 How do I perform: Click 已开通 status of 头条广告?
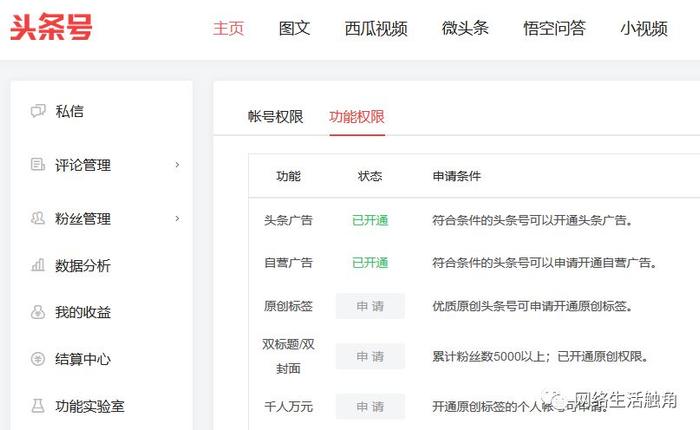click(x=370, y=220)
